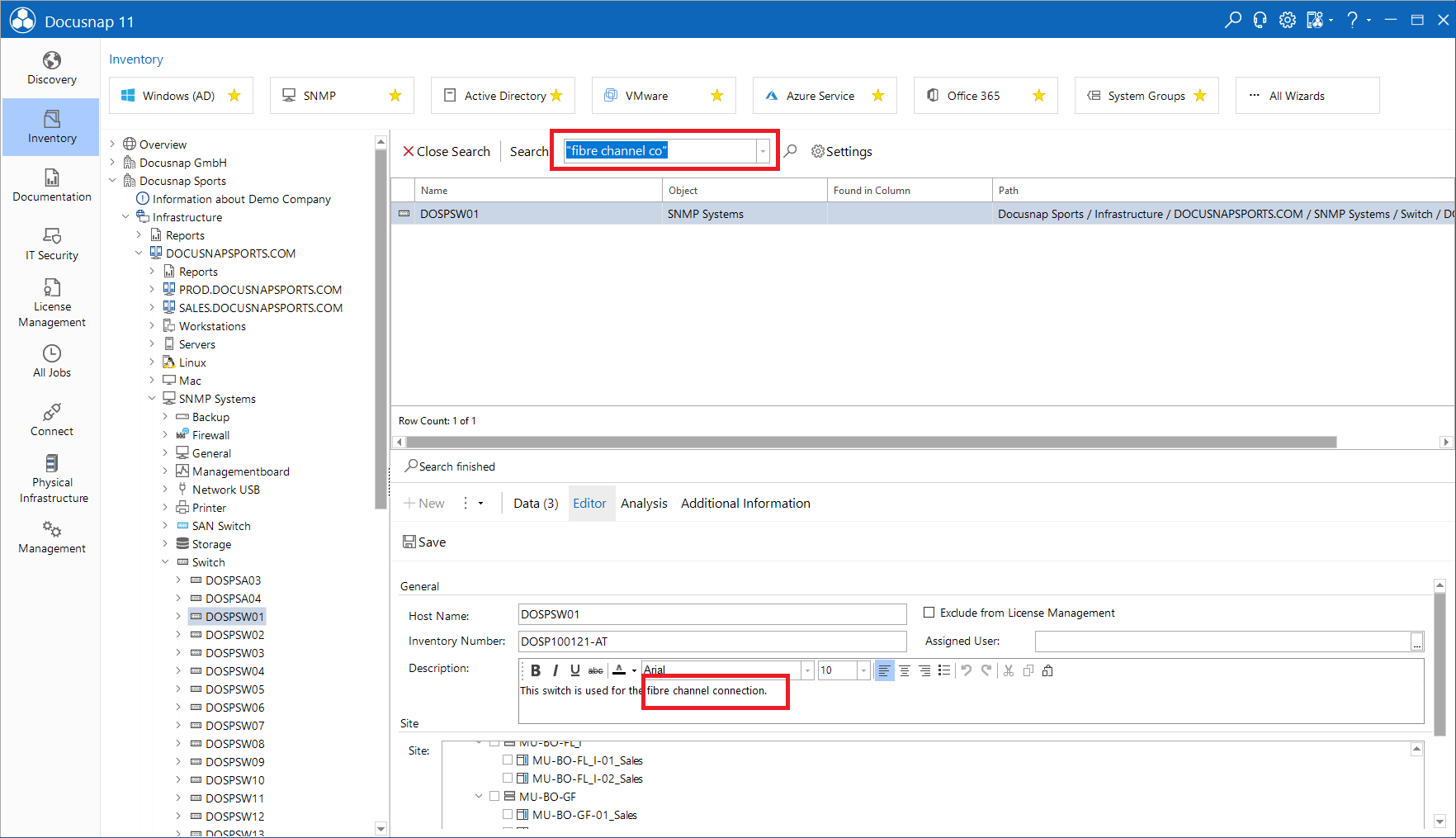
Task: Click the Inventory Number field
Action: (712, 642)
